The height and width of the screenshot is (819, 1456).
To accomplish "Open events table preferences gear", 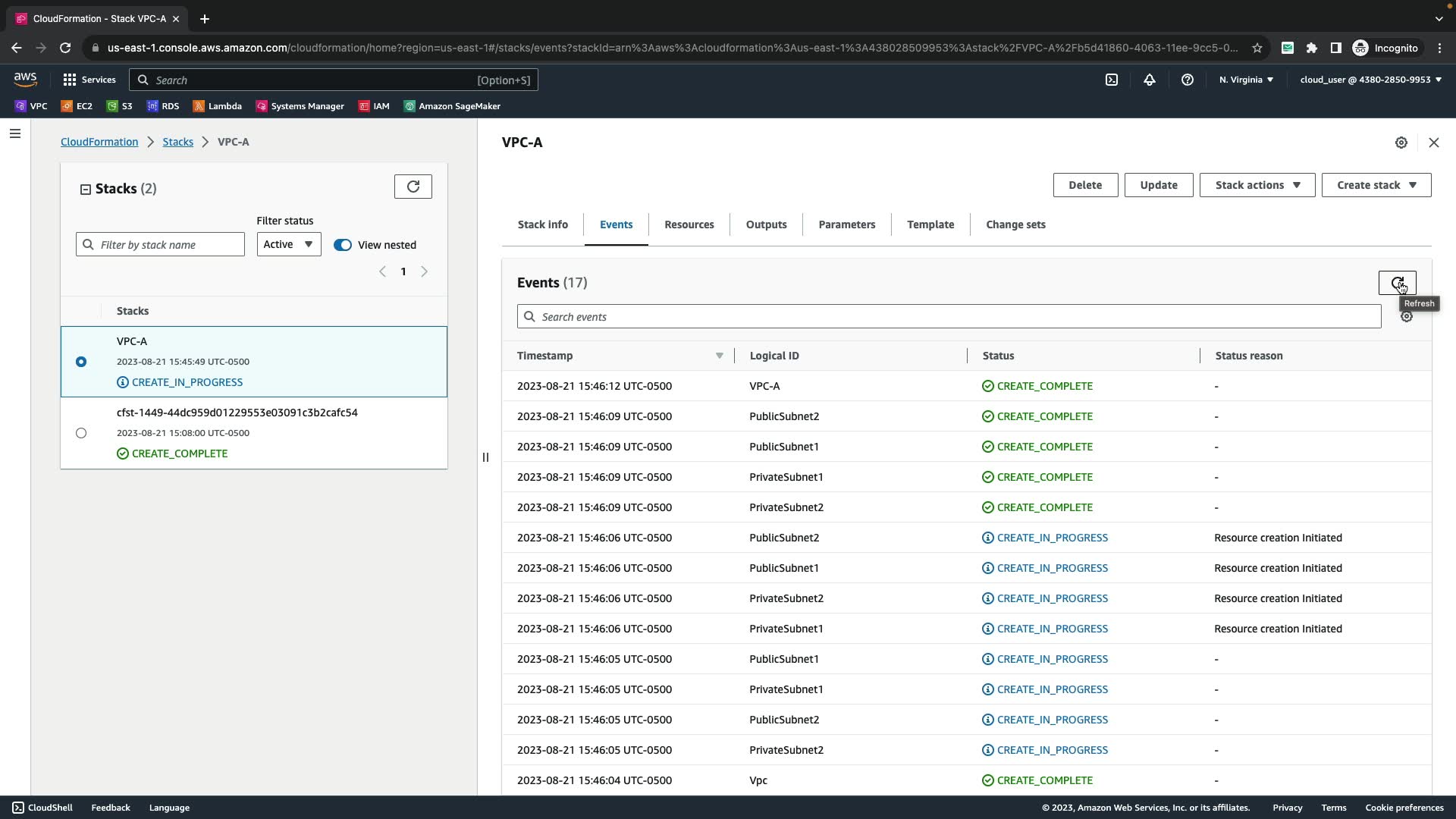I will click(1406, 317).
